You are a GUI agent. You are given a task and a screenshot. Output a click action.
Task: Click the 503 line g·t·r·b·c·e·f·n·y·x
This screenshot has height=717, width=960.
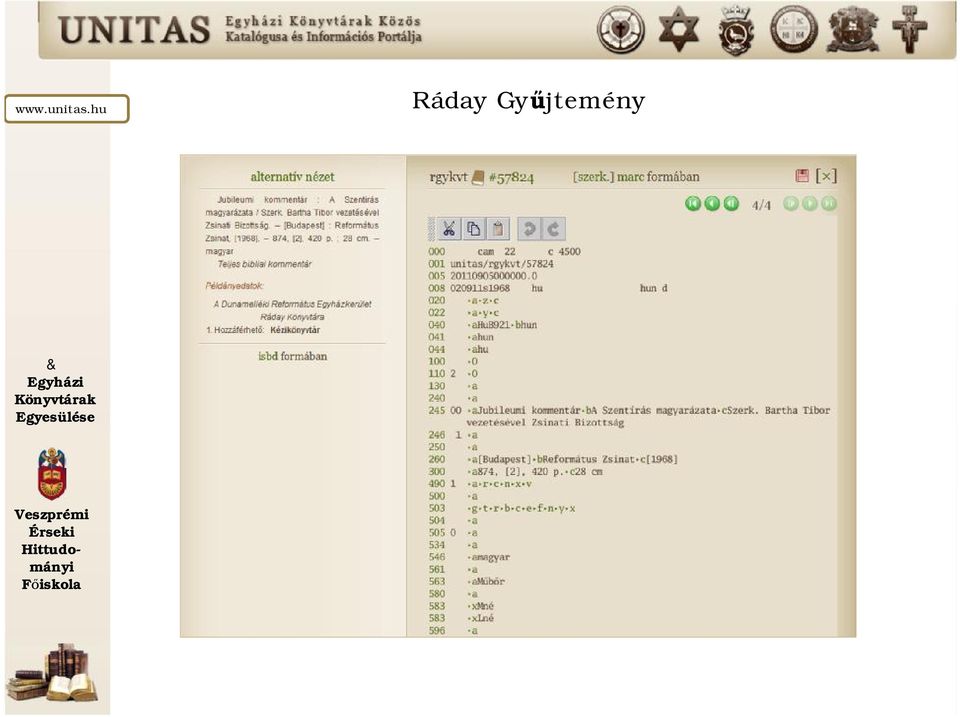[x=502, y=508]
